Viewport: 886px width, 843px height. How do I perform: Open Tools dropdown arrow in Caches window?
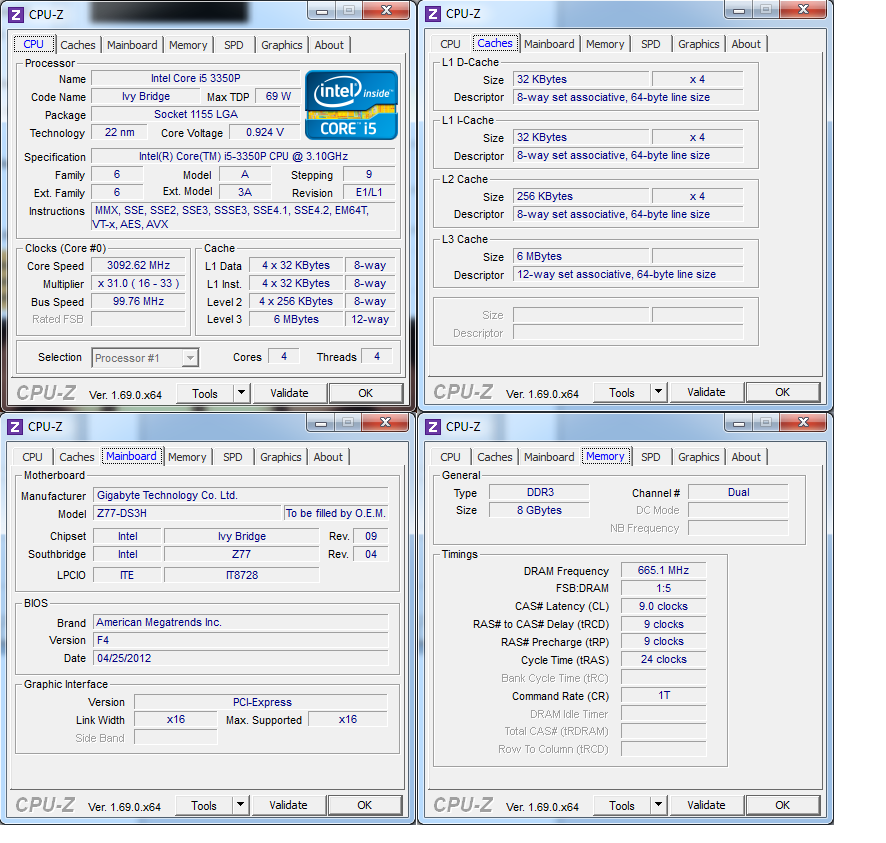658,392
